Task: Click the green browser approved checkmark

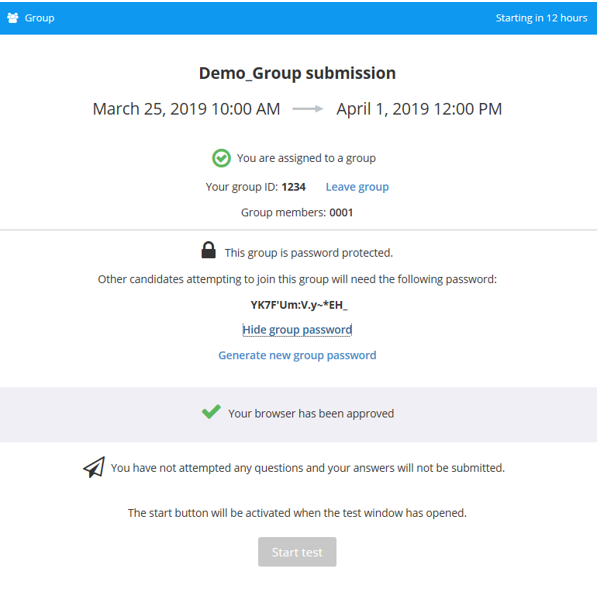Action: coord(211,411)
